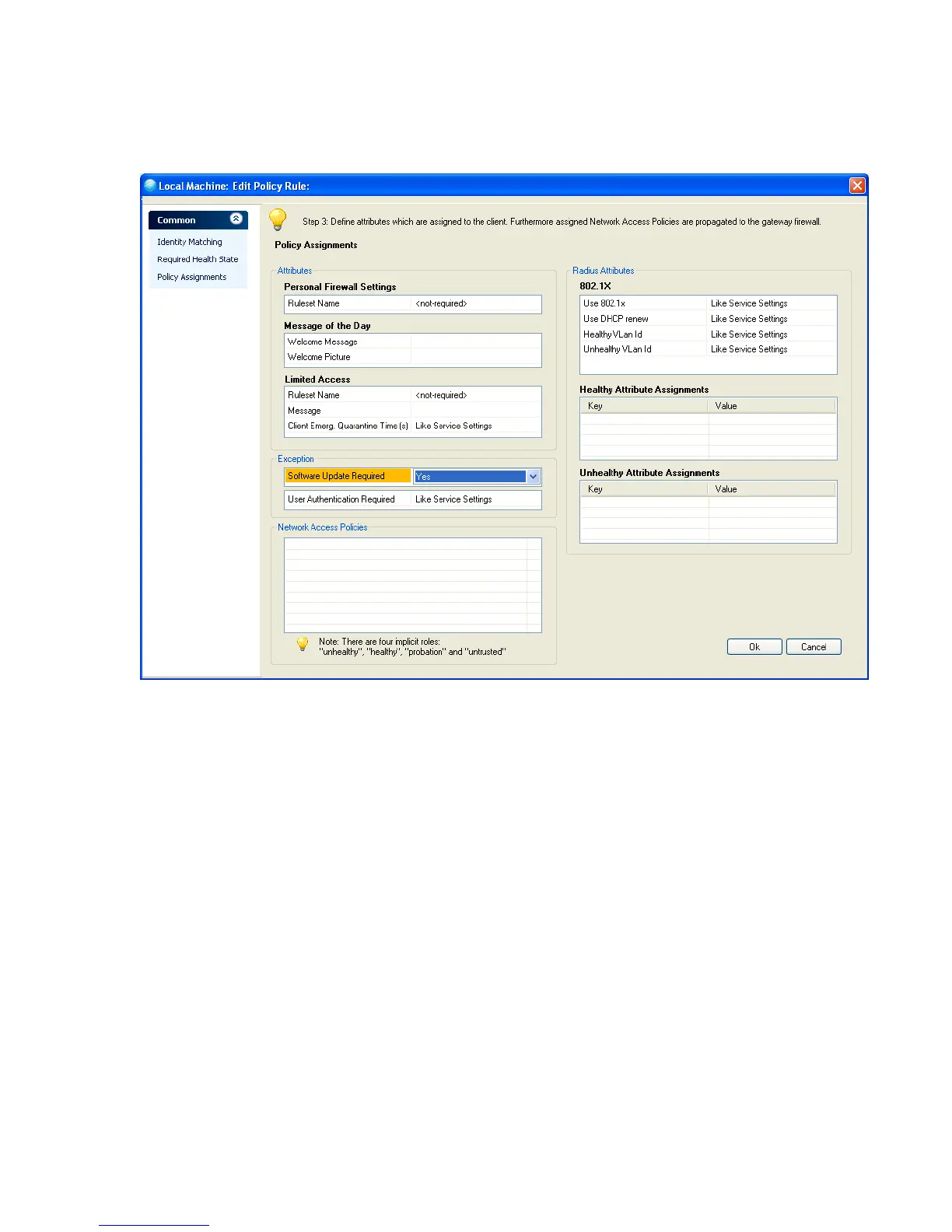This screenshot has width=952, height=1232.
Task: Open Policy Assignments step
Action: (x=192, y=277)
